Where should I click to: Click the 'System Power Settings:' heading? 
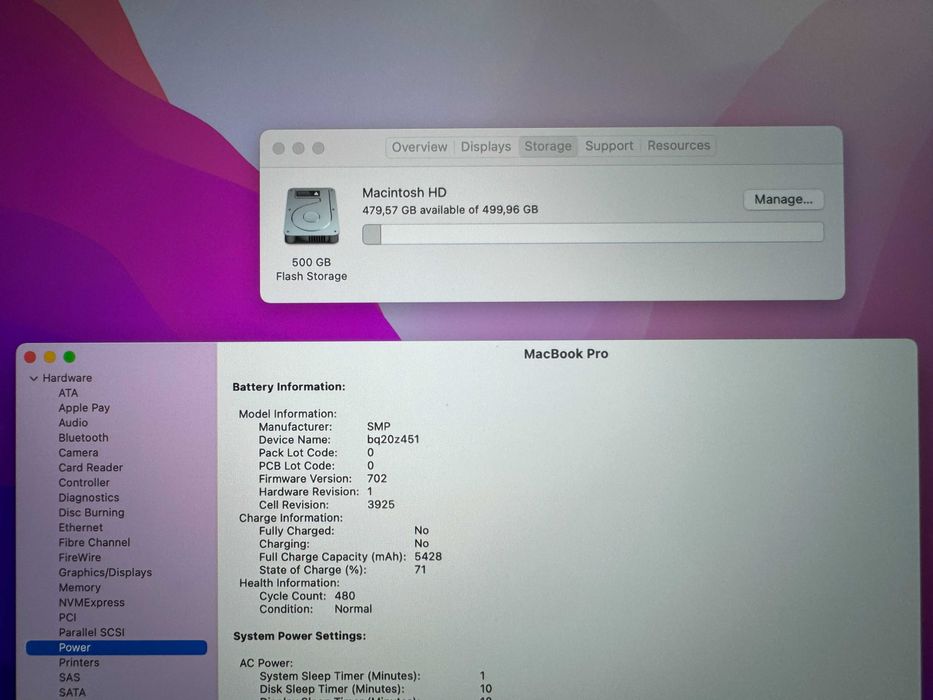(x=299, y=636)
